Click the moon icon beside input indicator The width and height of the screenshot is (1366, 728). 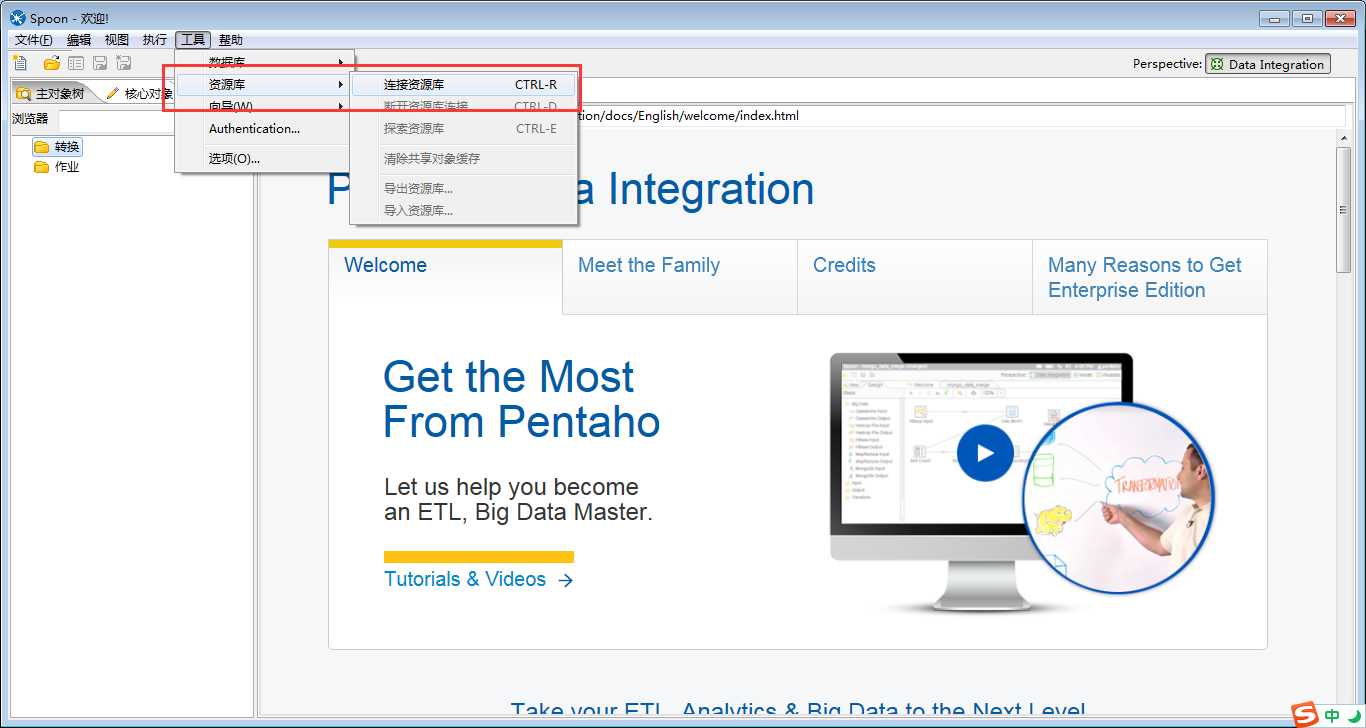[x=1354, y=716]
